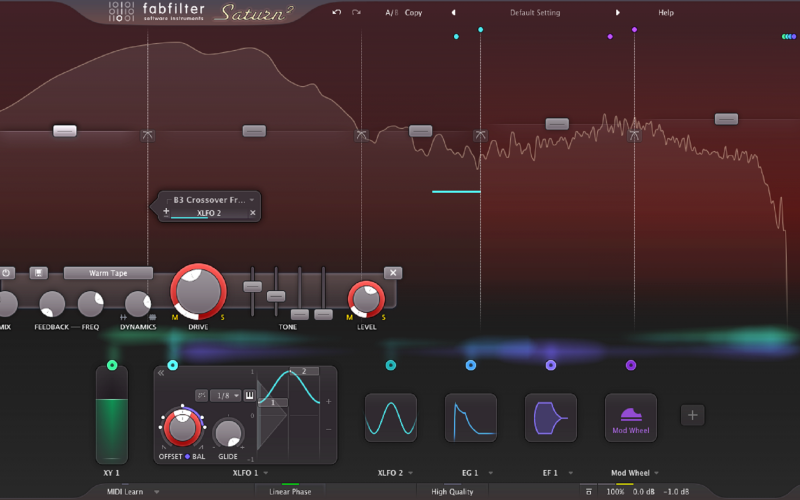This screenshot has height=500, width=800.
Task: Click the second TONE slider handle
Action: click(x=276, y=296)
